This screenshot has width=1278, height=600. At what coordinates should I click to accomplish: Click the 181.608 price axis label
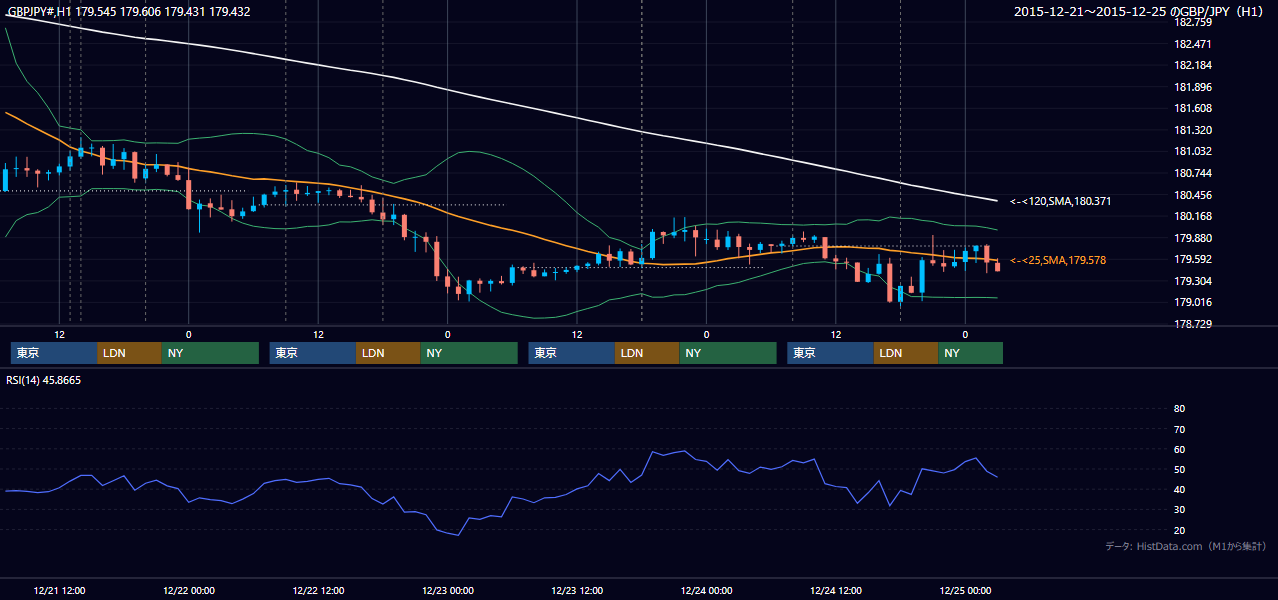coord(1192,108)
